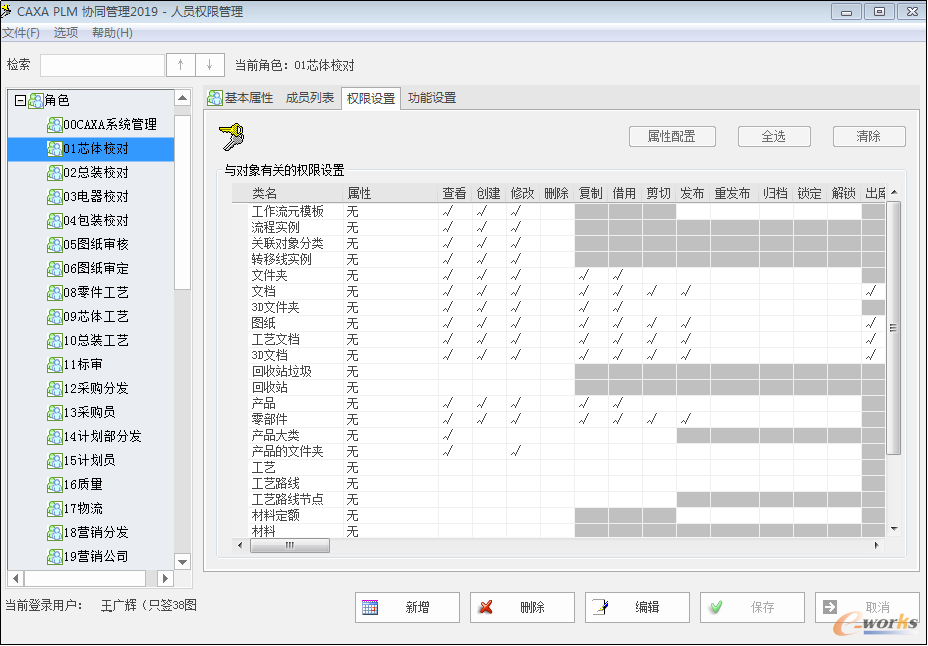Click the 10总装工艺 role icon
Screen dimensions: 928x646
(x=54, y=341)
